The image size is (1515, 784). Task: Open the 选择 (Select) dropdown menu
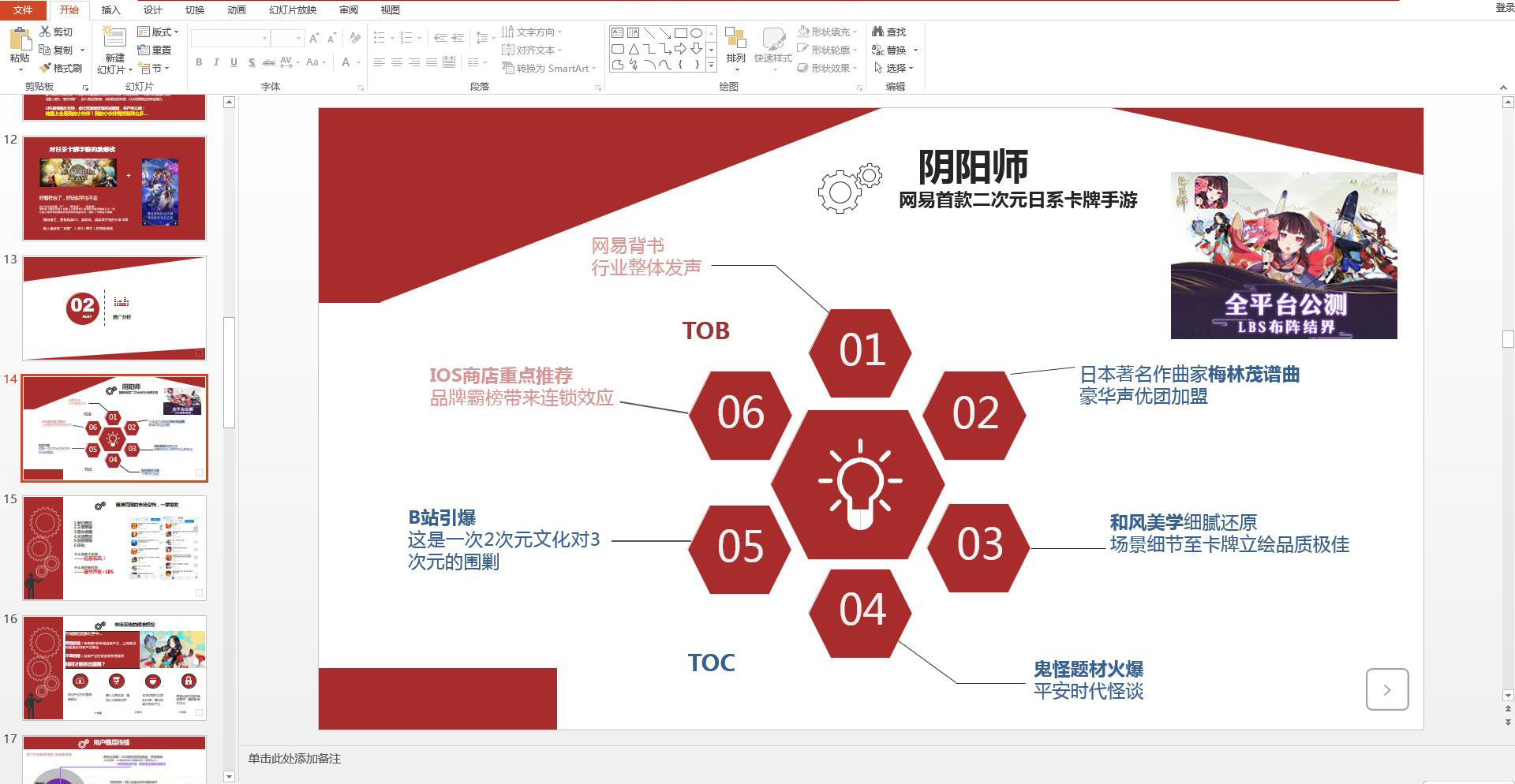point(894,68)
